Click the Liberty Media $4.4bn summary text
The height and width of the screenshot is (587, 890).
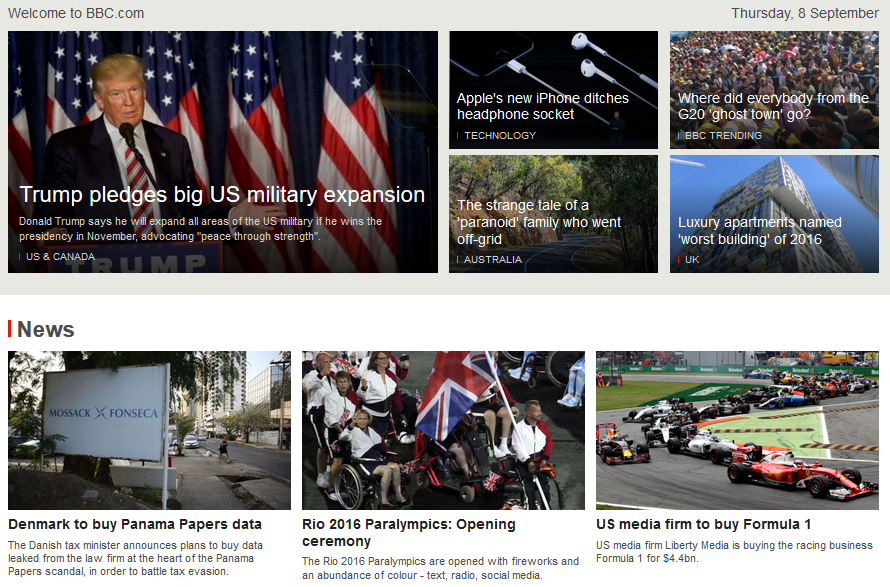click(734, 551)
